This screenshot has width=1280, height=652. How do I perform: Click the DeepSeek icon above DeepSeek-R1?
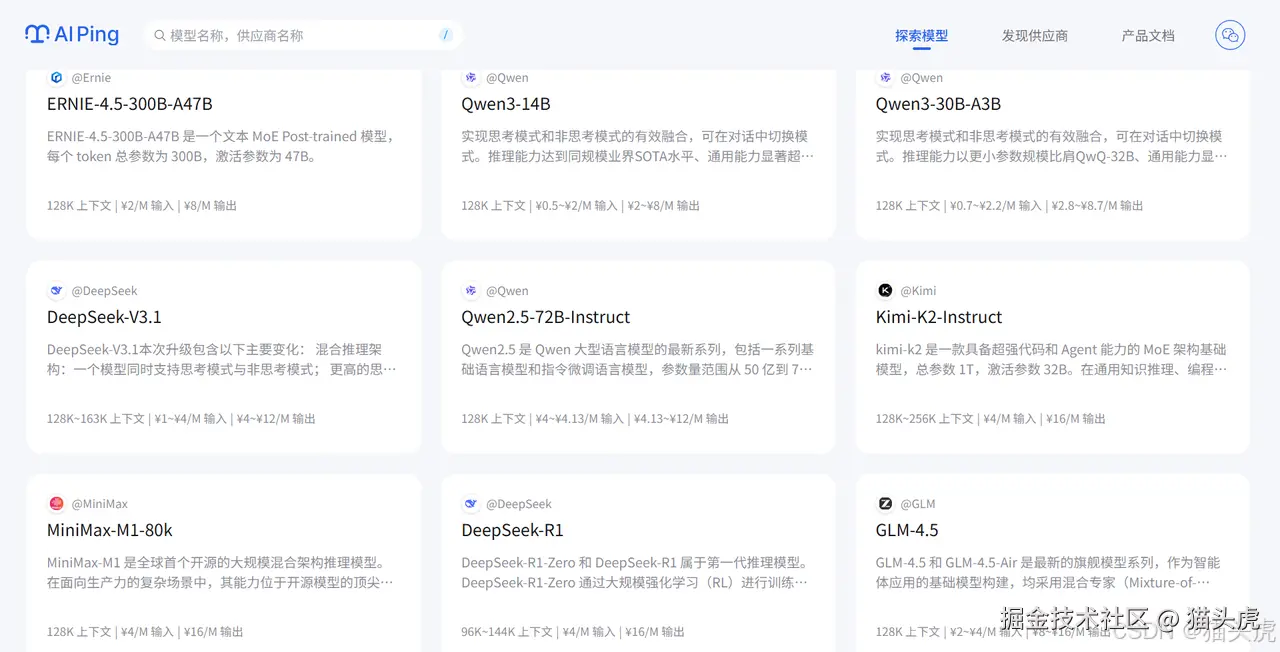[470, 504]
